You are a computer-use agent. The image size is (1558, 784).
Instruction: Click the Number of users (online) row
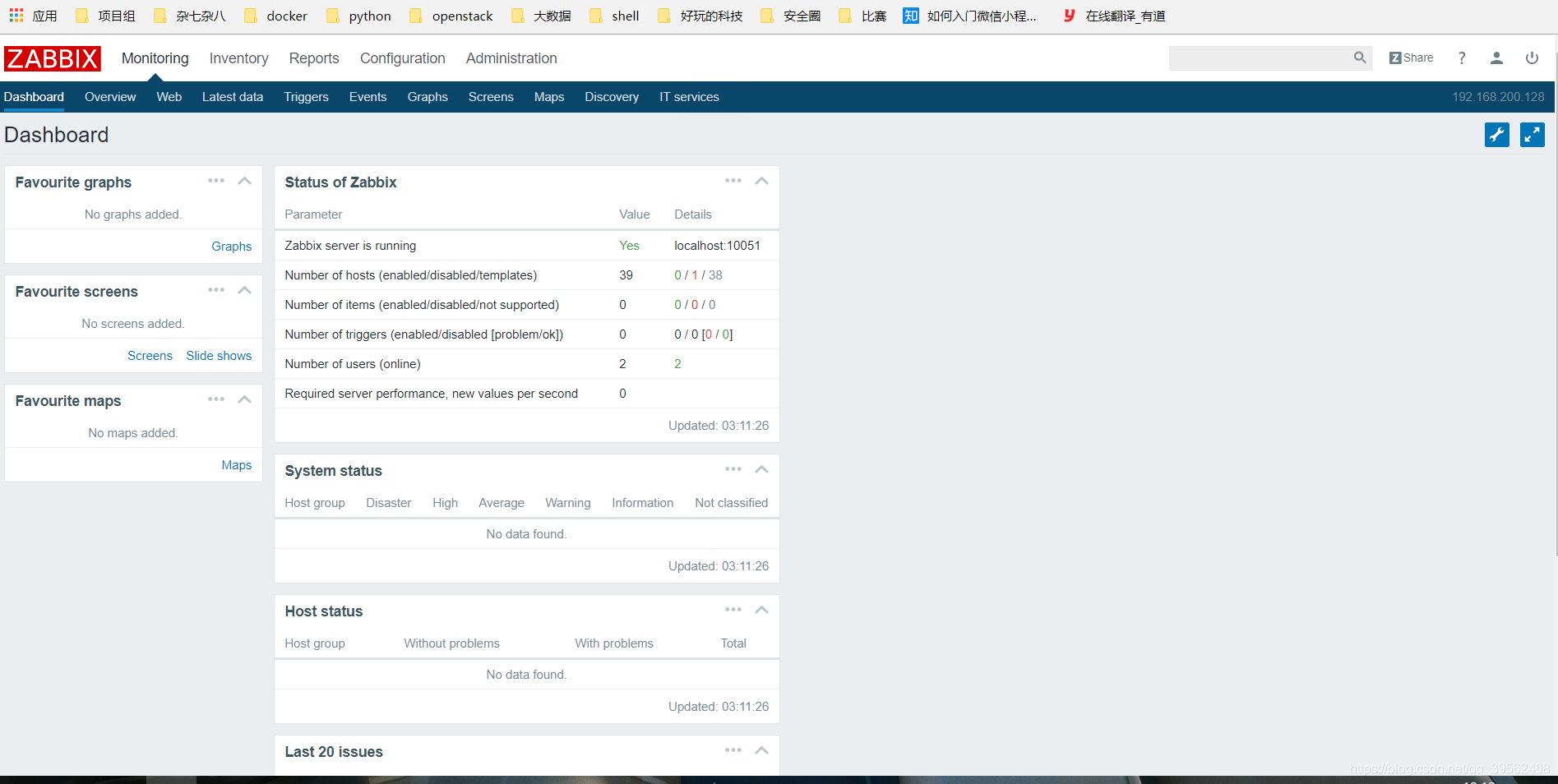(526, 364)
